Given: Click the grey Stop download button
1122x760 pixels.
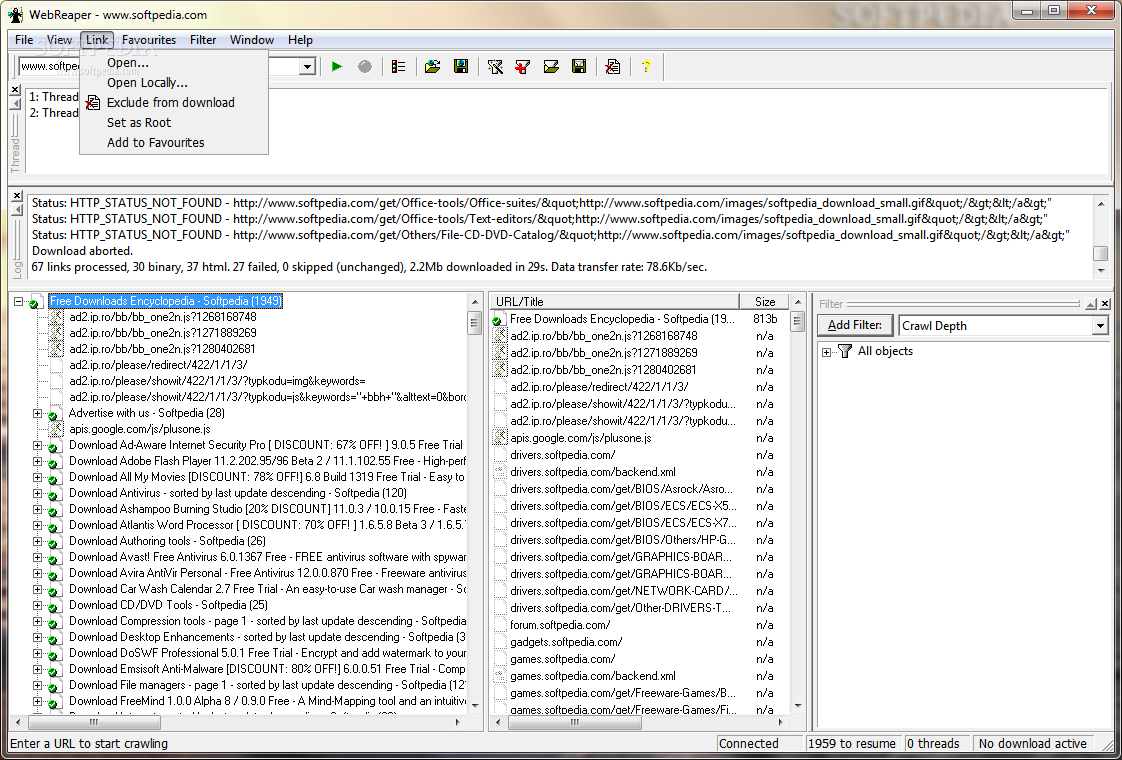Looking at the screenshot, I should [365, 67].
